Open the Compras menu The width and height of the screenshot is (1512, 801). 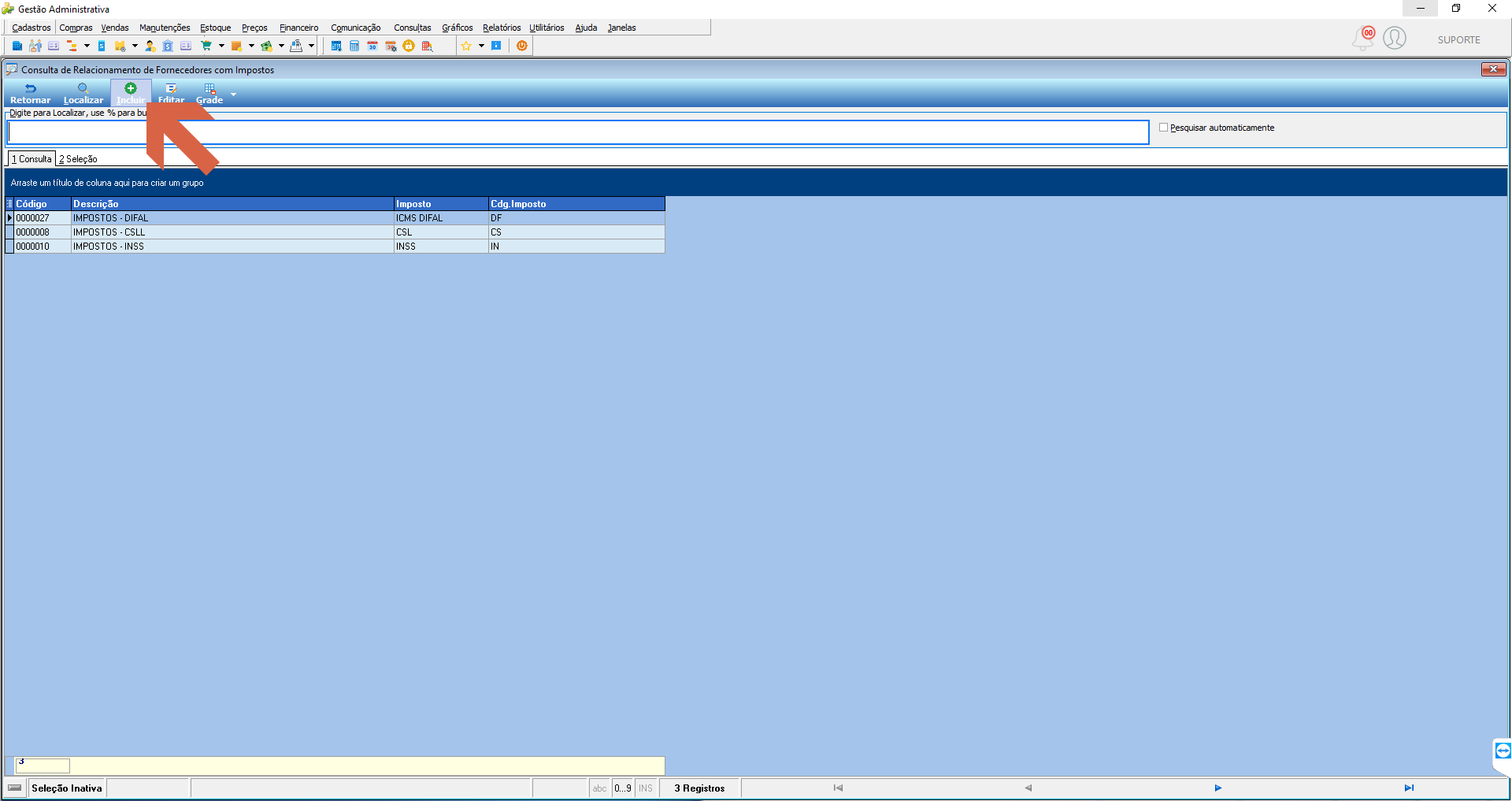tap(76, 28)
